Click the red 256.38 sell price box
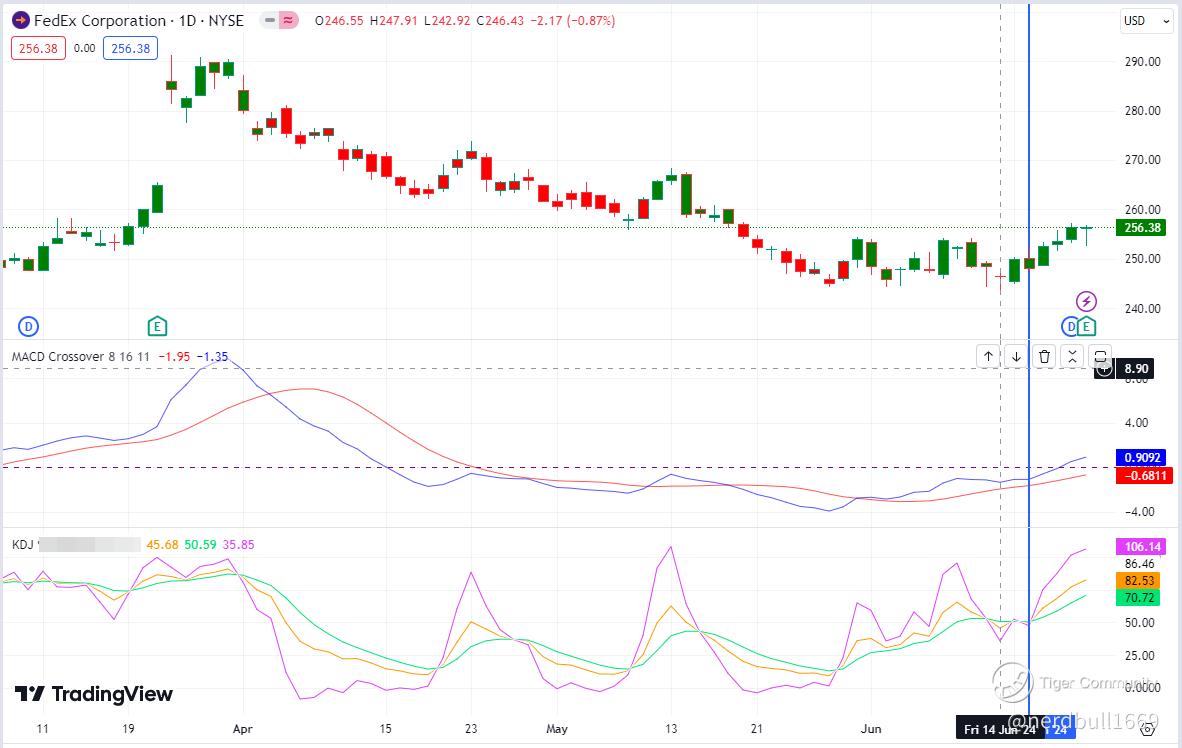The height and width of the screenshot is (748, 1182). (x=38, y=48)
